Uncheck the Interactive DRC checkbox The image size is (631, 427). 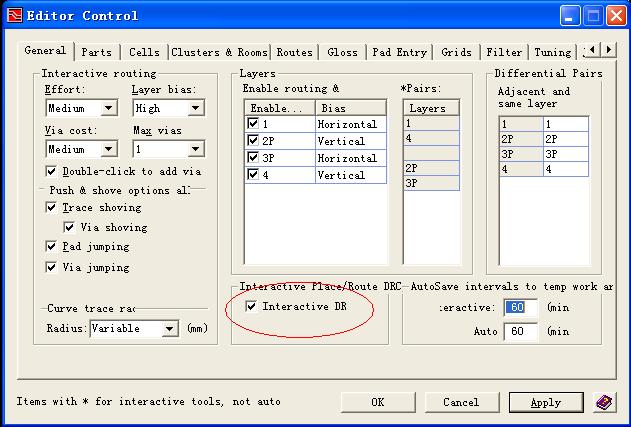[x=251, y=306]
